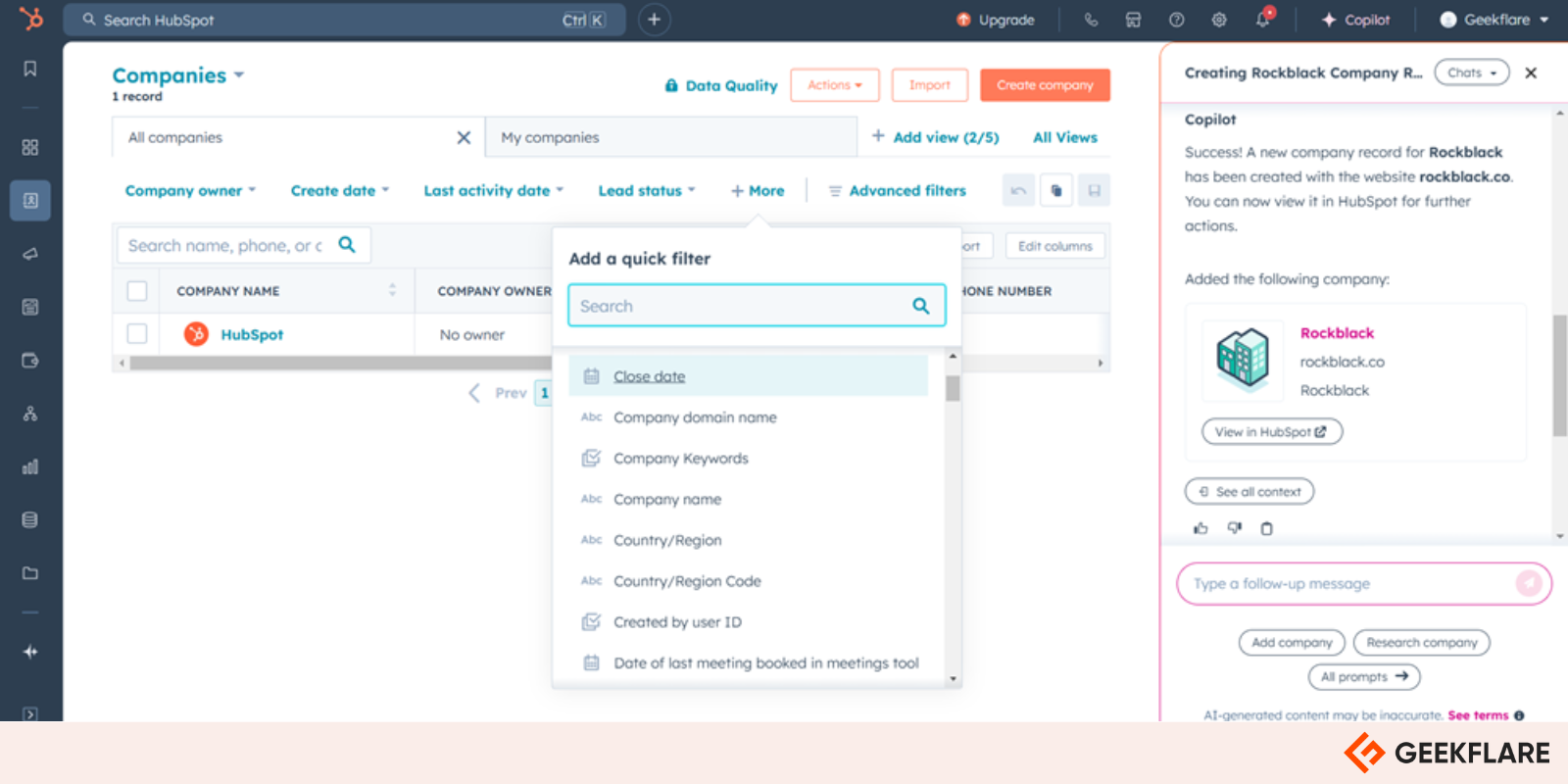
Task: Toggle the select-all checkbox in table header
Action: (x=137, y=291)
